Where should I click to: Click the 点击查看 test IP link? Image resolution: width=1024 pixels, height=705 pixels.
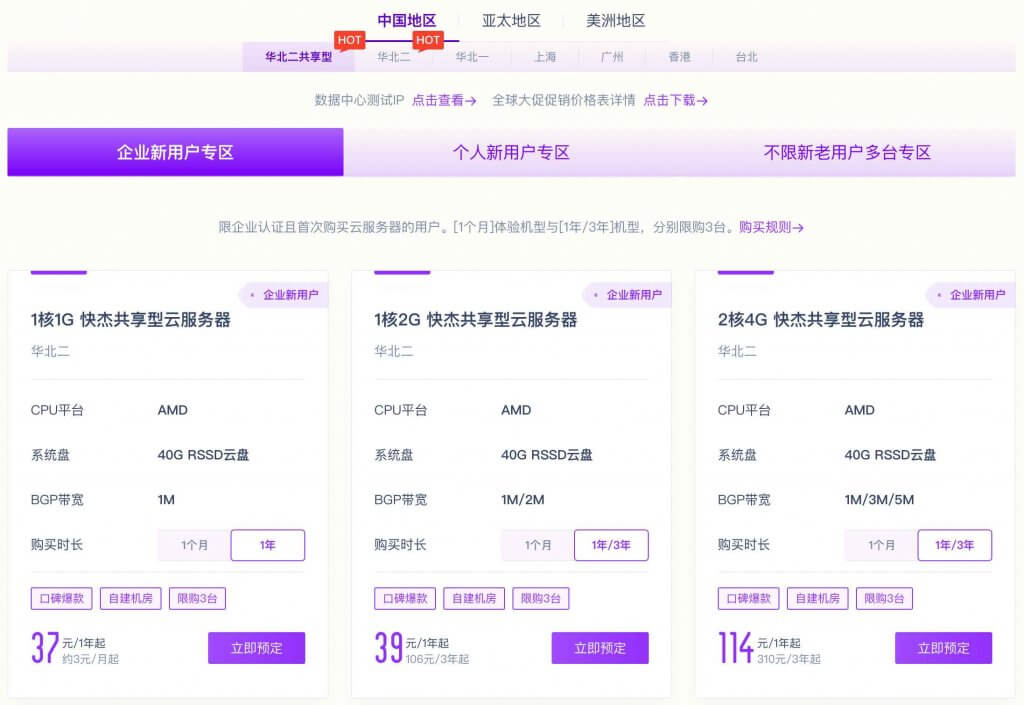point(444,100)
